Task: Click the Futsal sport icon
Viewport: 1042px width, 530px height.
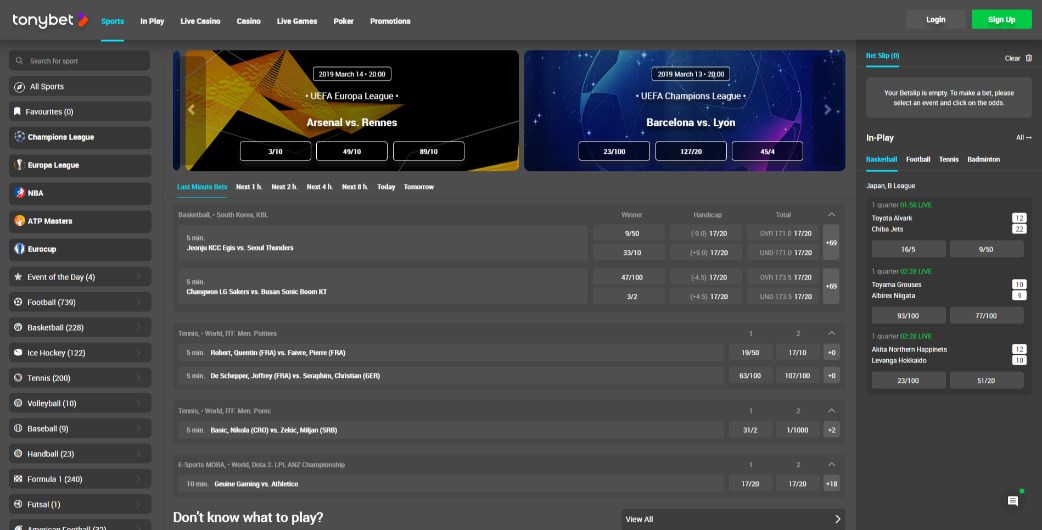Action: [18, 504]
